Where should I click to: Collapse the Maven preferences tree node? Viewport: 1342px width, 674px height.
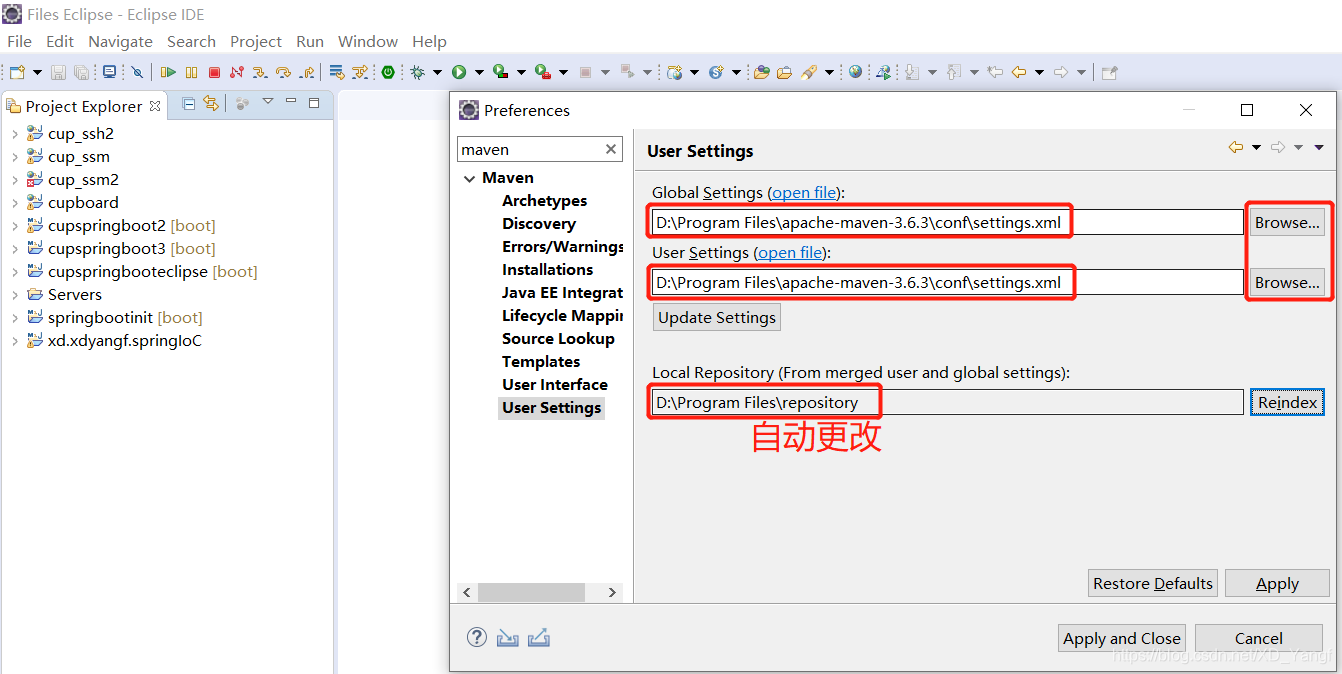pyautogui.click(x=469, y=178)
